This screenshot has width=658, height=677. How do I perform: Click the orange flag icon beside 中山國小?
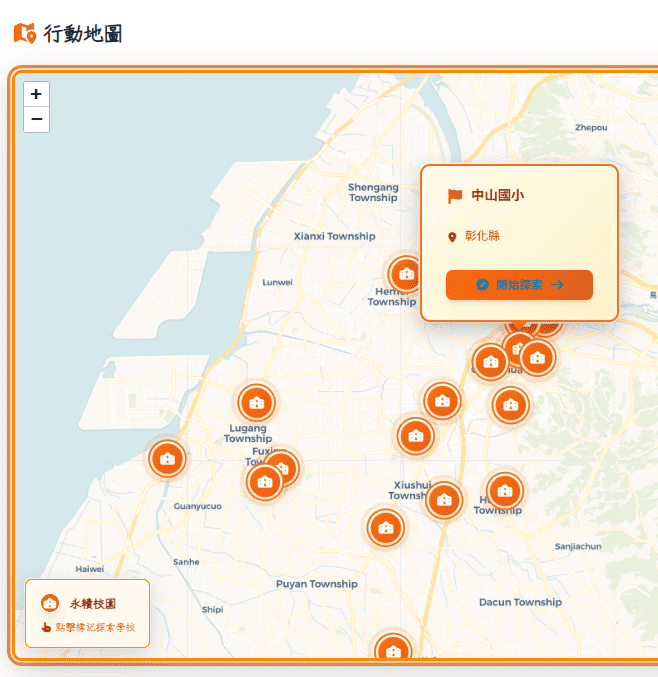coord(455,196)
